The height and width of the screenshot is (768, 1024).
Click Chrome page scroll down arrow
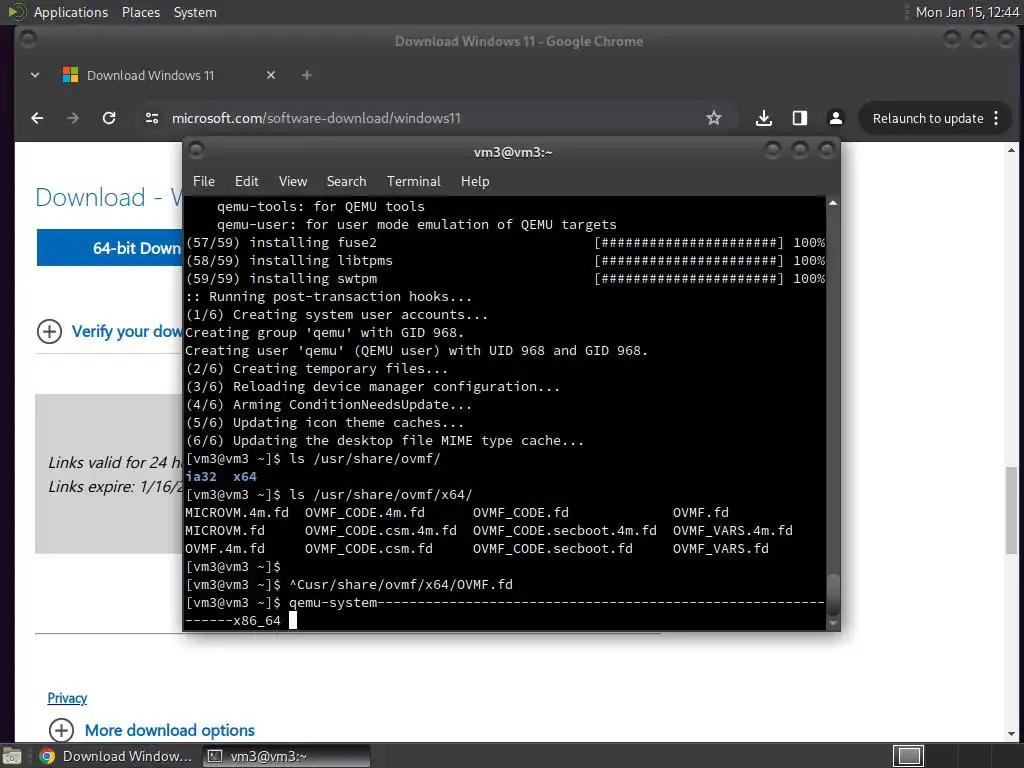tap(1011, 735)
